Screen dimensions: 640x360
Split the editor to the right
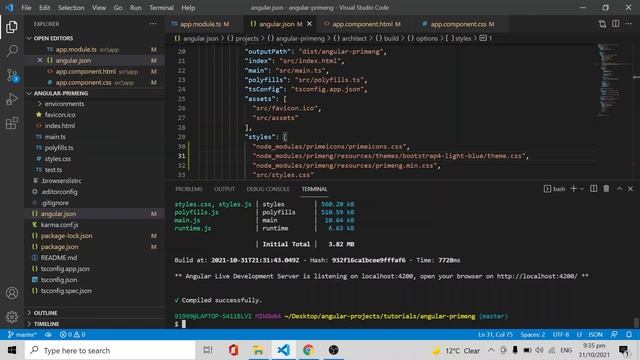616,24
